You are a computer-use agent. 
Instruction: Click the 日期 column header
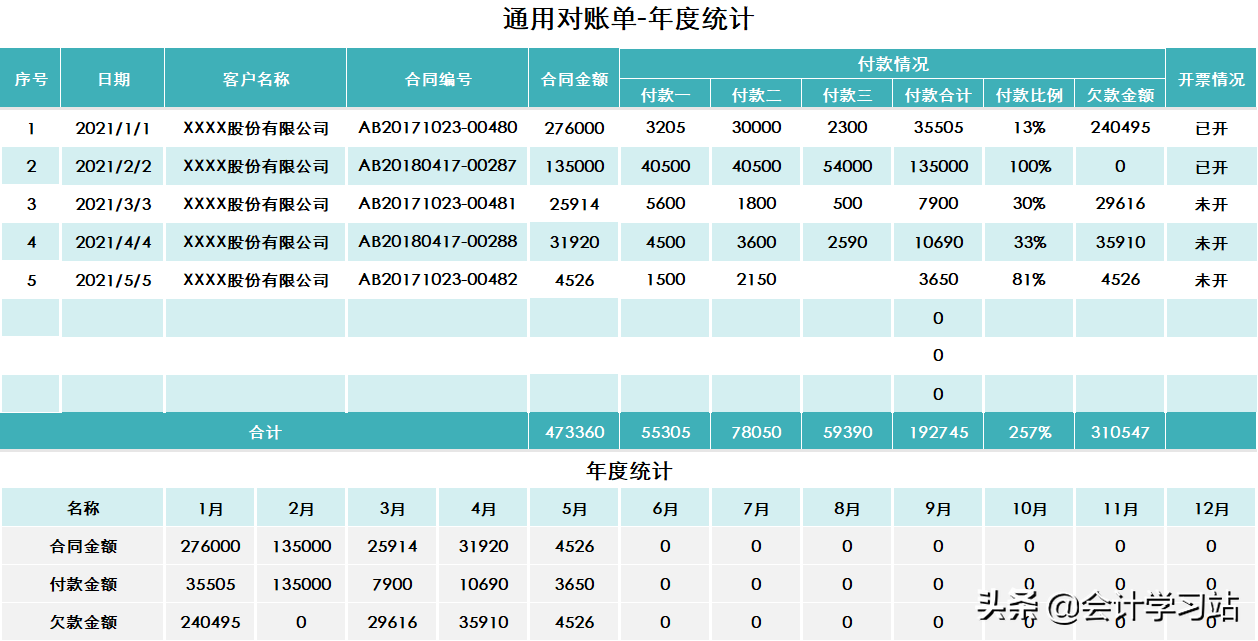[x=113, y=80]
